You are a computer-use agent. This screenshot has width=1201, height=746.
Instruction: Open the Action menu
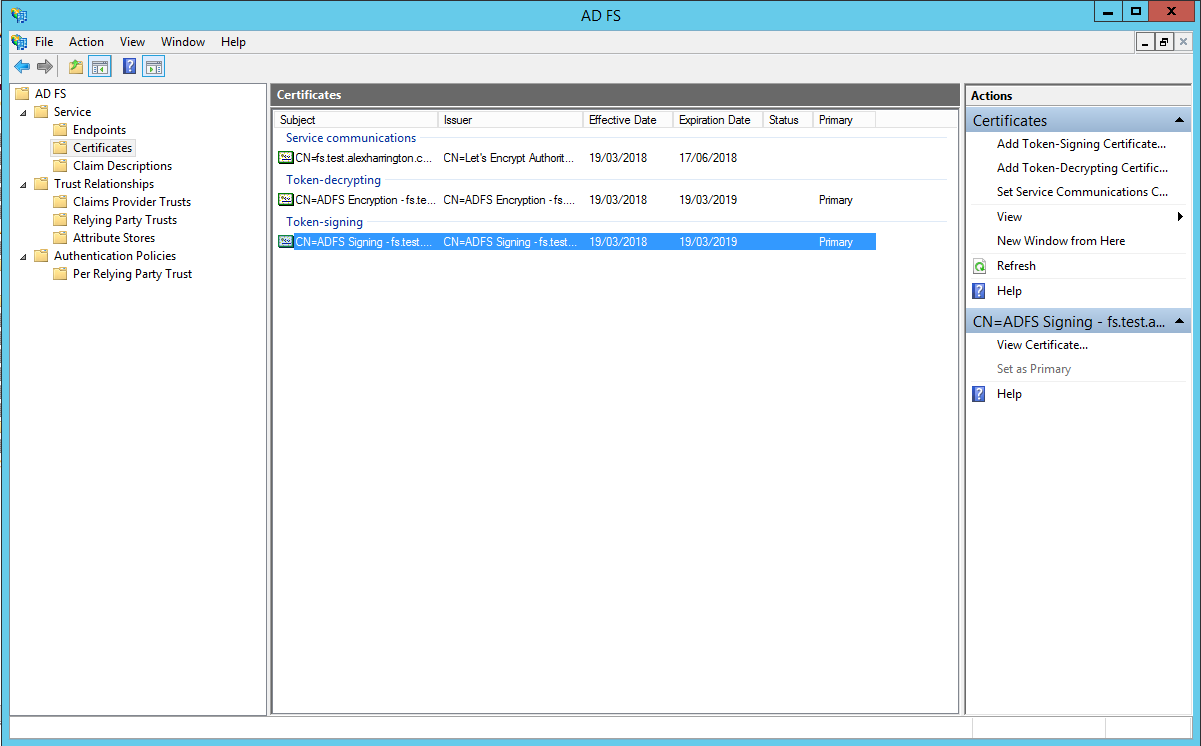pos(86,42)
